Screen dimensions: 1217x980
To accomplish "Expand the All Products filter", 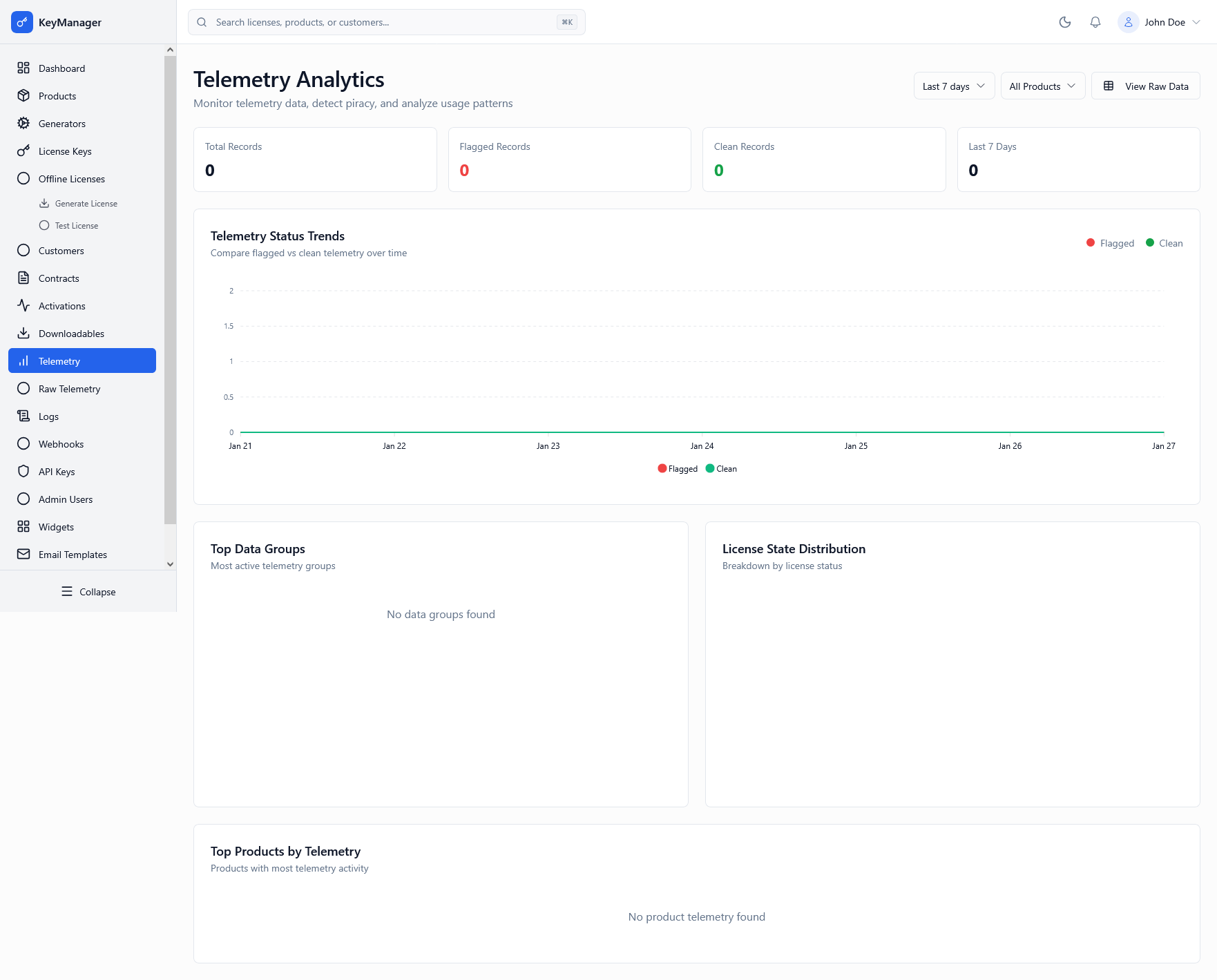I will pyautogui.click(x=1042, y=86).
